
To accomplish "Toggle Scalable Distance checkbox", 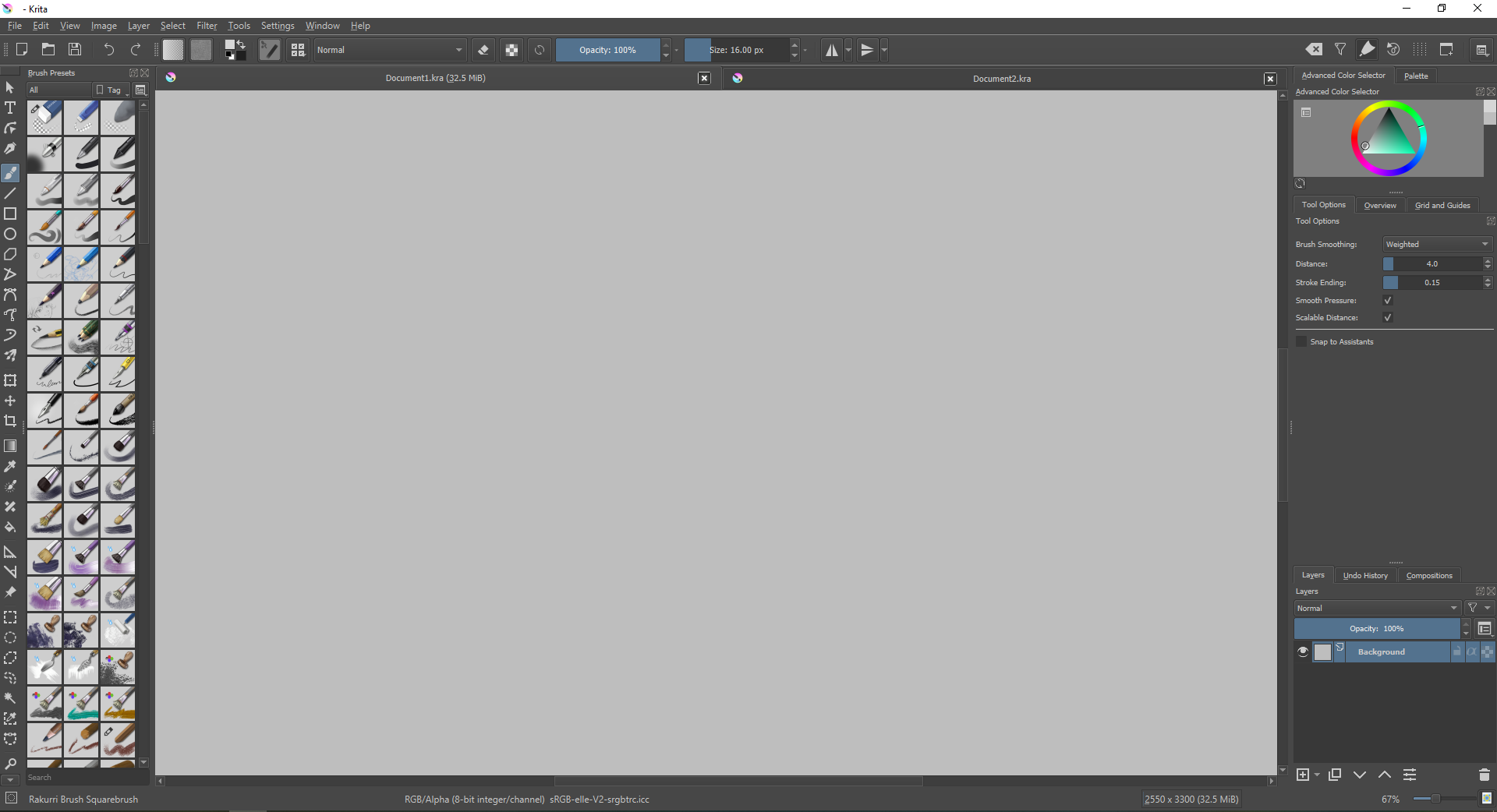I will click(1388, 317).
